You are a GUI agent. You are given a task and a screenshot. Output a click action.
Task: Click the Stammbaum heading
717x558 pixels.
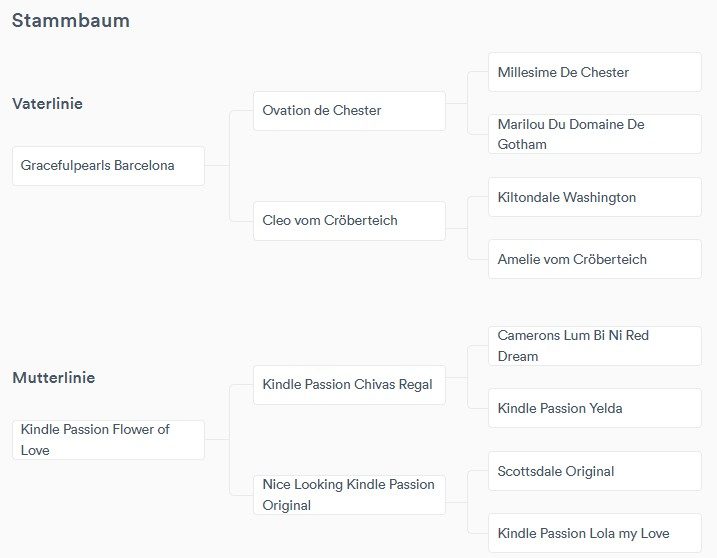71,20
